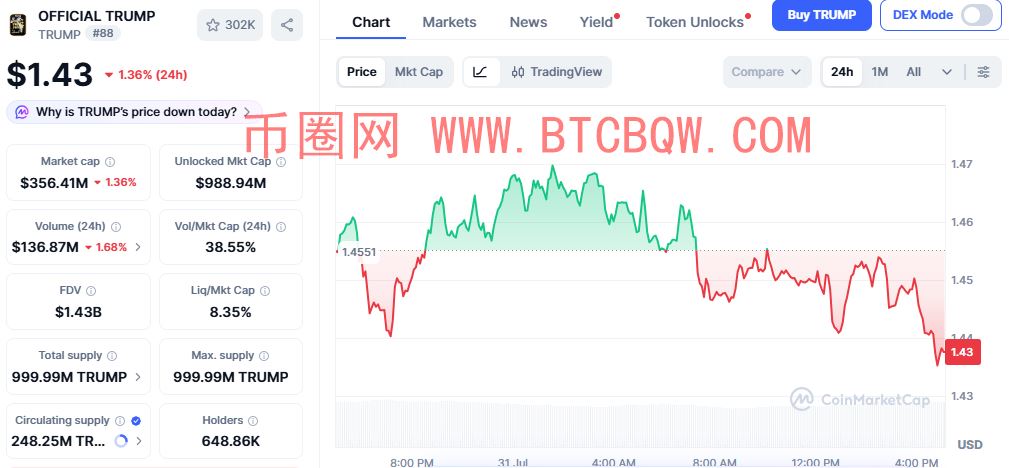Open the Compare dropdown
This screenshot has height=468, width=1009.
click(766, 72)
